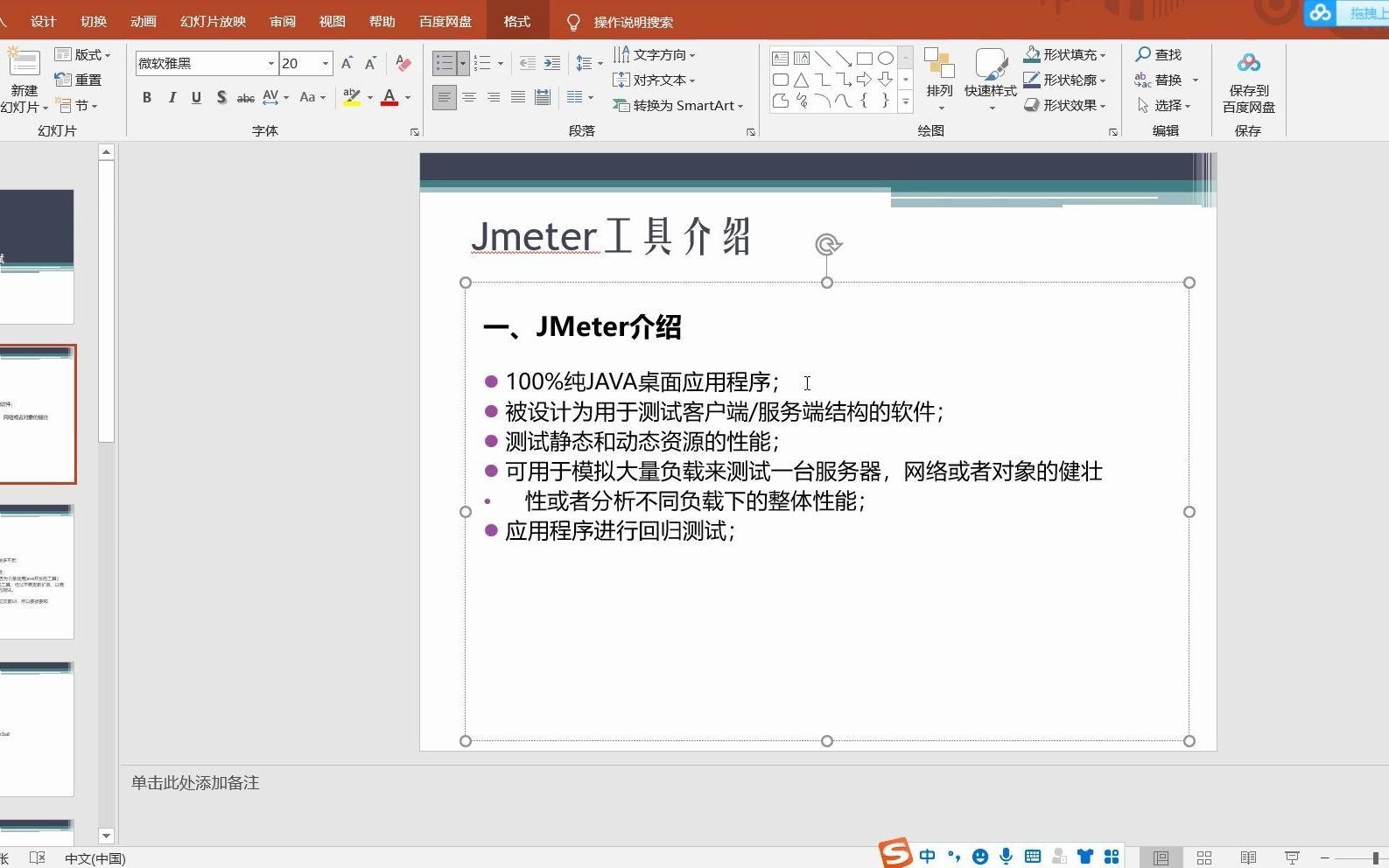Screen dimensions: 1389x868
Task: Decrease font size
Action: (x=370, y=63)
